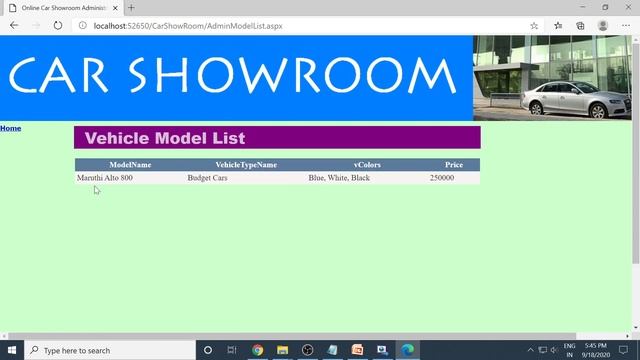This screenshot has width=640, height=360.
Task: Click the forward navigation arrow
Action: pos(36,25)
